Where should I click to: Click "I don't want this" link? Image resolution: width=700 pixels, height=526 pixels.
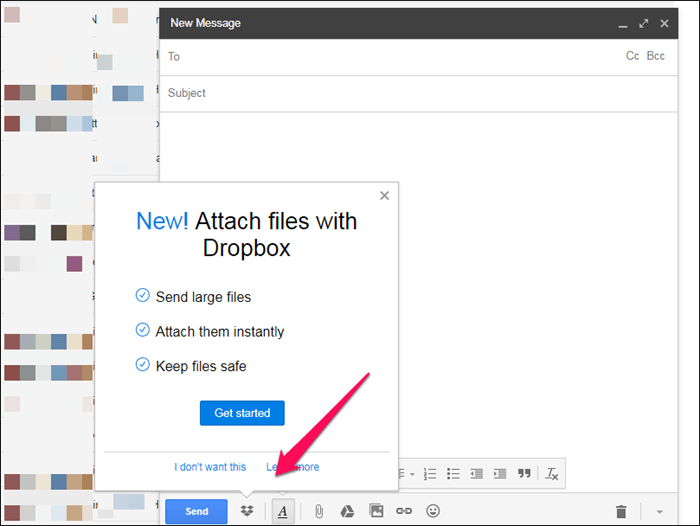click(x=210, y=467)
